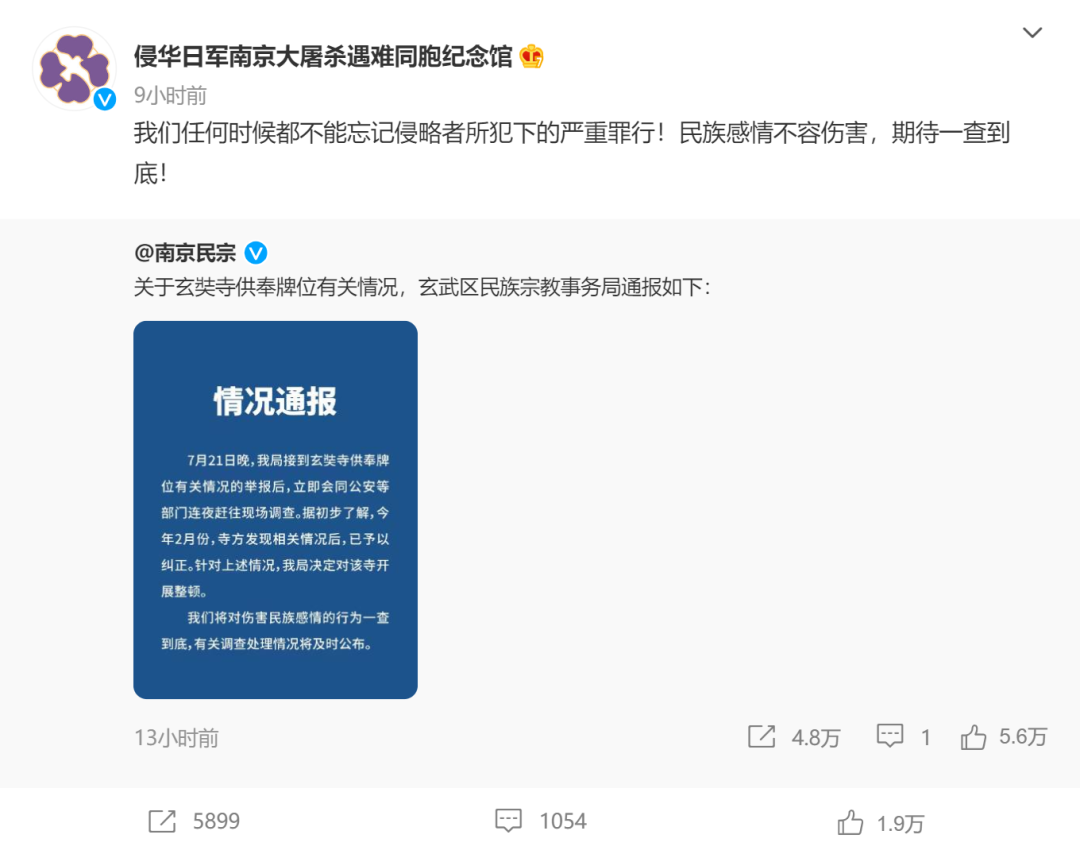Enlarge the 情况通报 image thumbnail
The image size is (1080, 854).
pos(276,510)
